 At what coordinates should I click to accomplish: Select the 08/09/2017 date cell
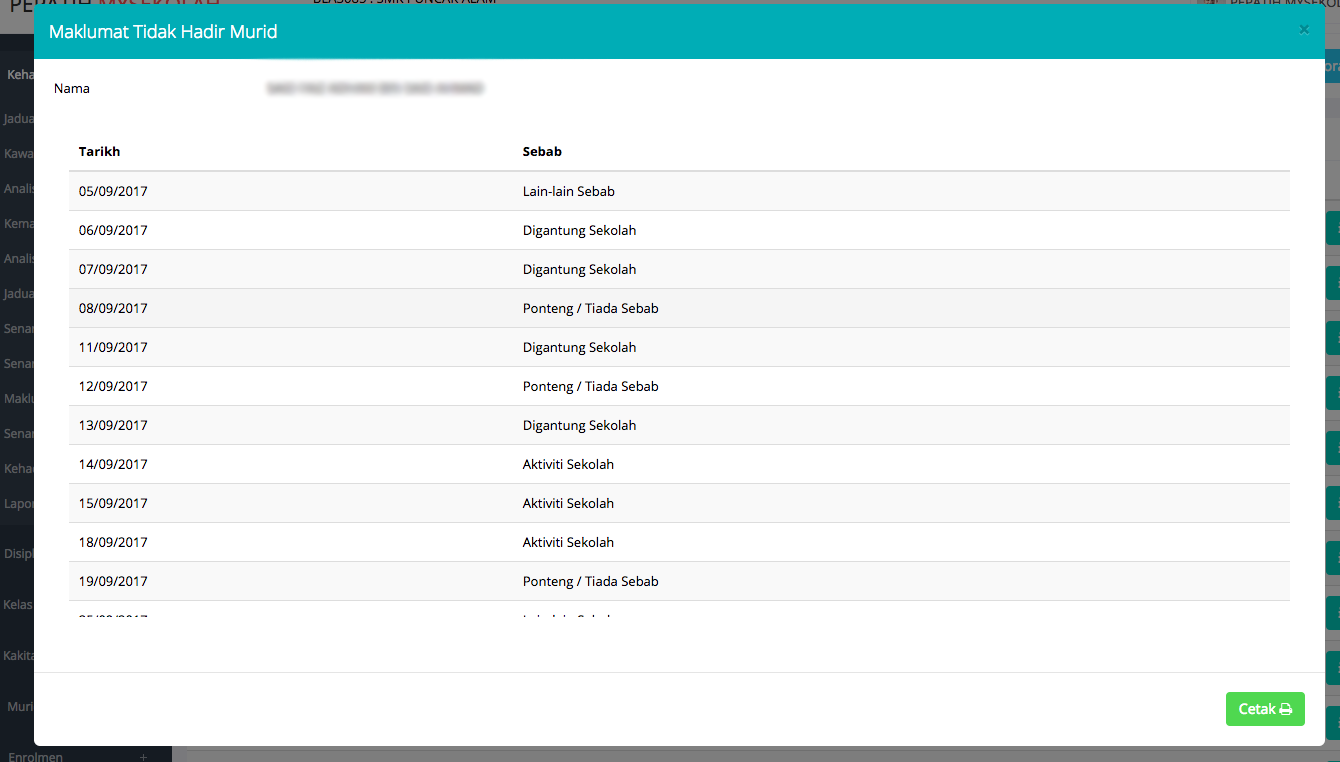point(113,308)
